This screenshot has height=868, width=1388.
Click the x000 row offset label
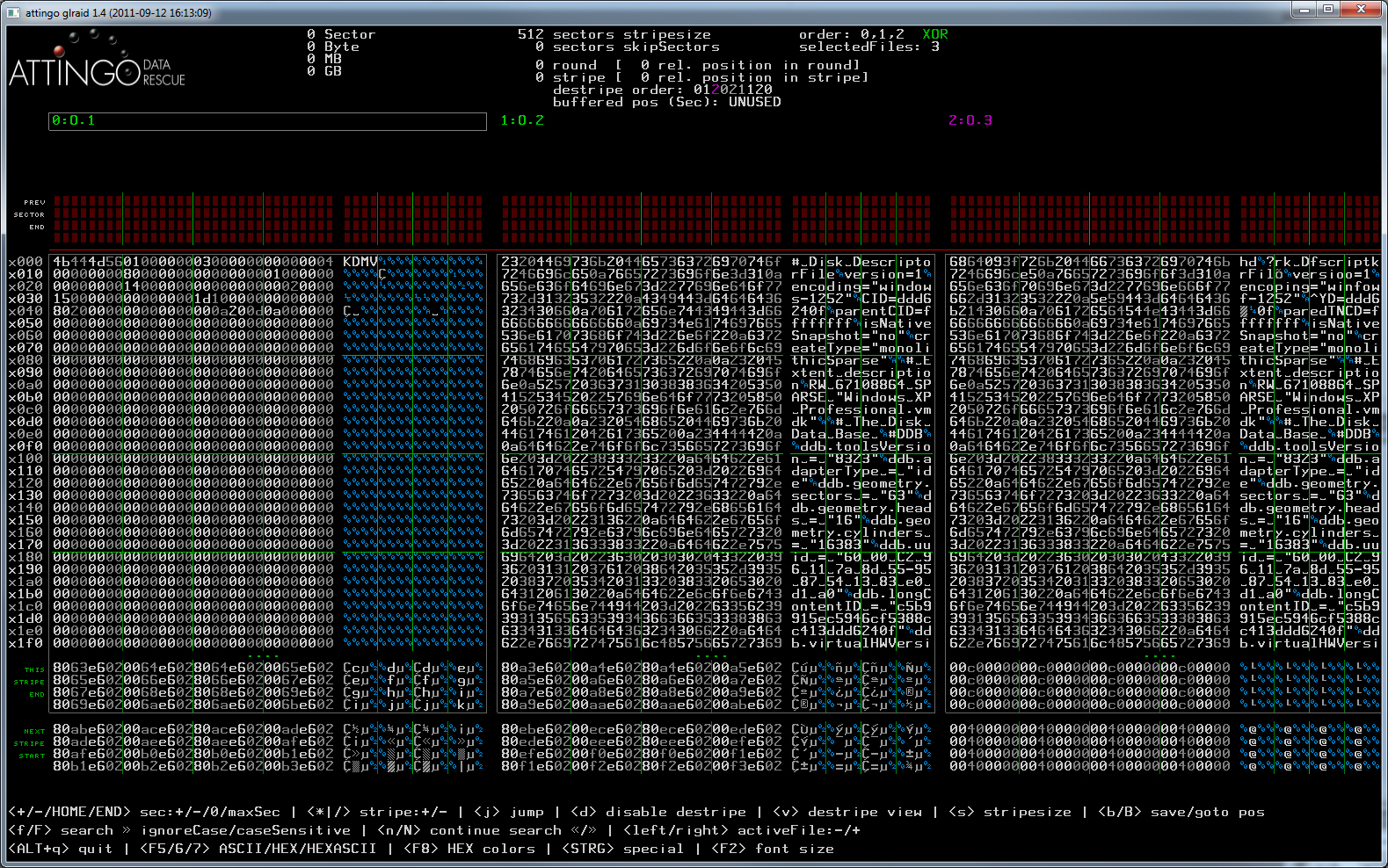pos(25,262)
